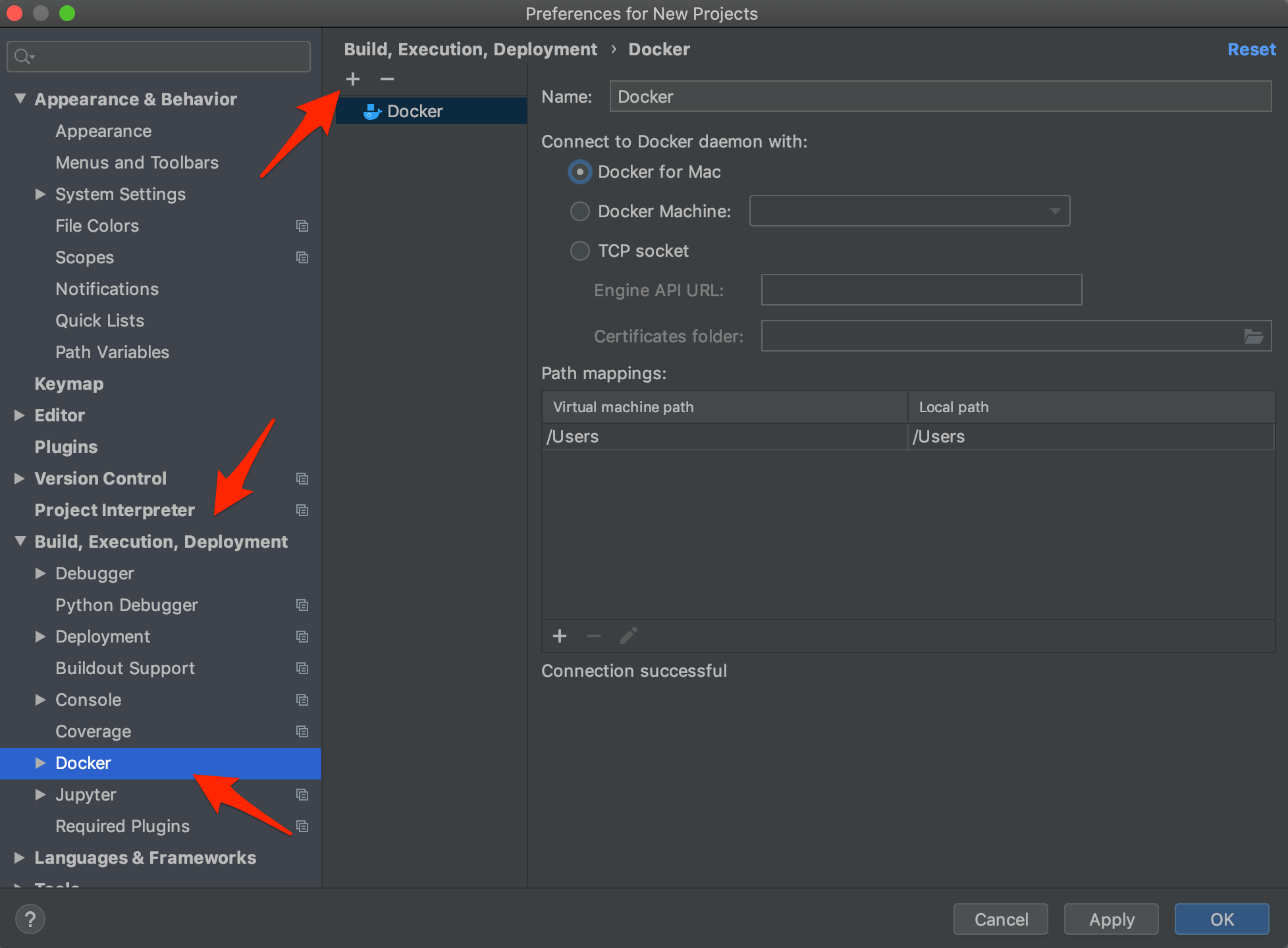The height and width of the screenshot is (948, 1288).
Task: Click the edit path mapping pencil icon
Action: (628, 635)
